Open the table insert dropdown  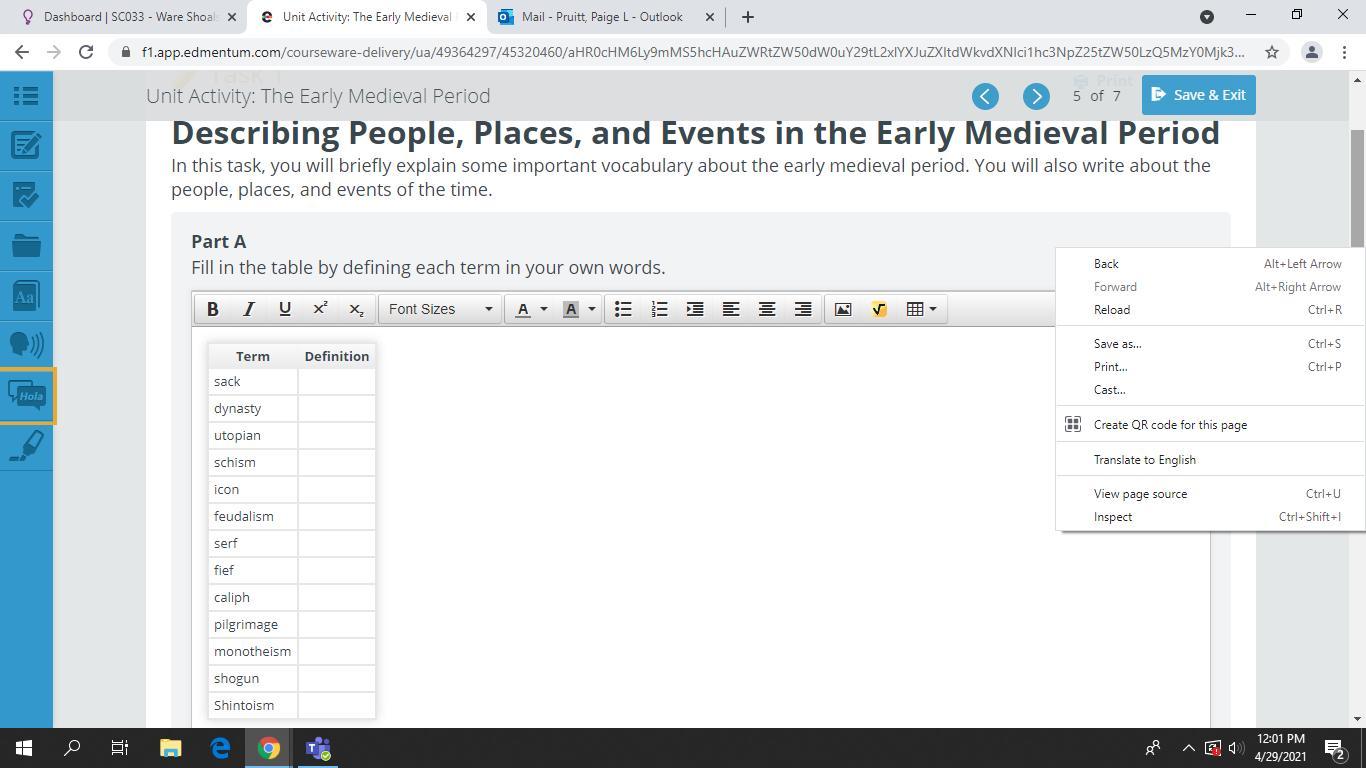coord(921,309)
